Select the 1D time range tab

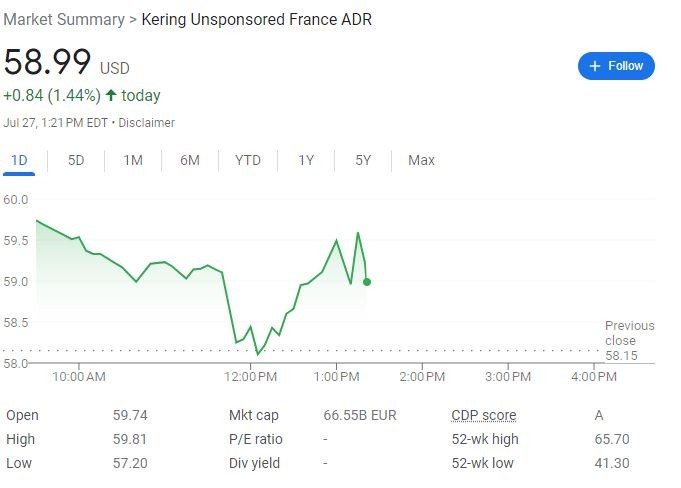(x=19, y=160)
